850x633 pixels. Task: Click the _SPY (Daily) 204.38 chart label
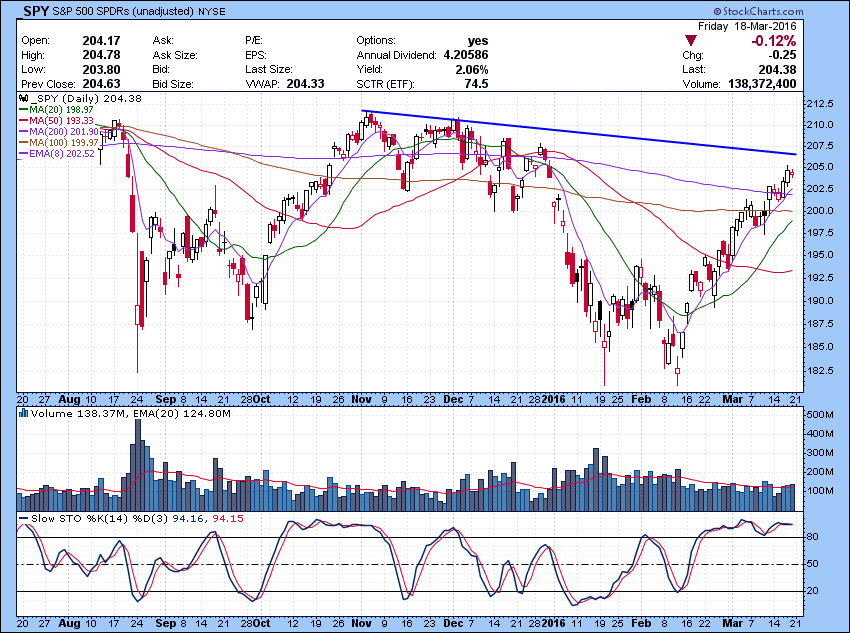[x=86, y=99]
